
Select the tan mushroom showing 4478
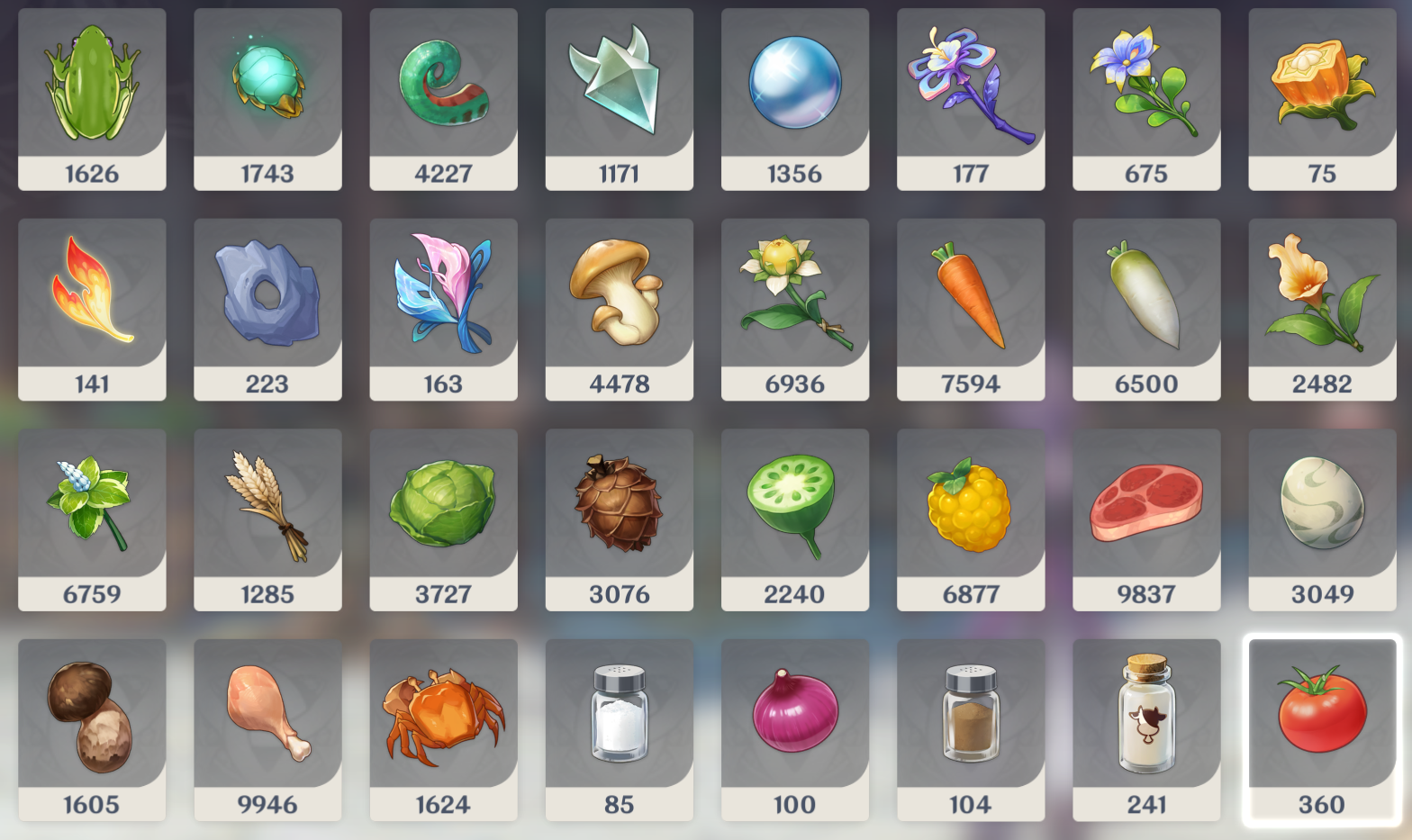[619, 309]
